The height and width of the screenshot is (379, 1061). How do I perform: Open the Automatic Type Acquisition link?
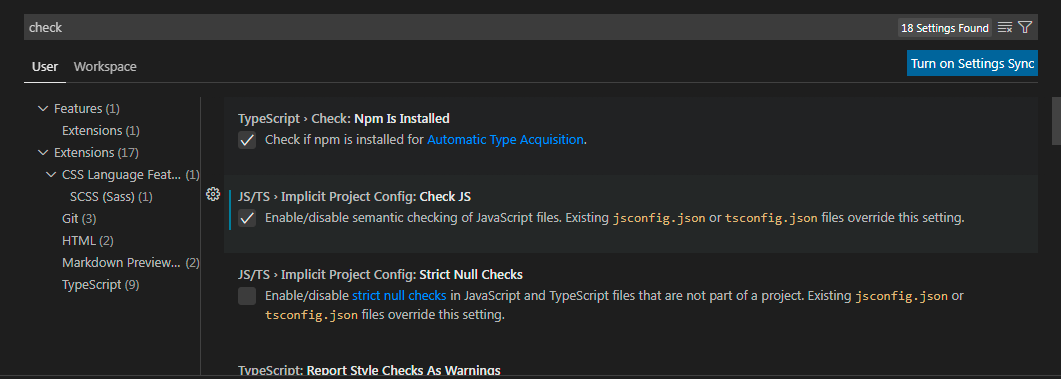pos(505,140)
